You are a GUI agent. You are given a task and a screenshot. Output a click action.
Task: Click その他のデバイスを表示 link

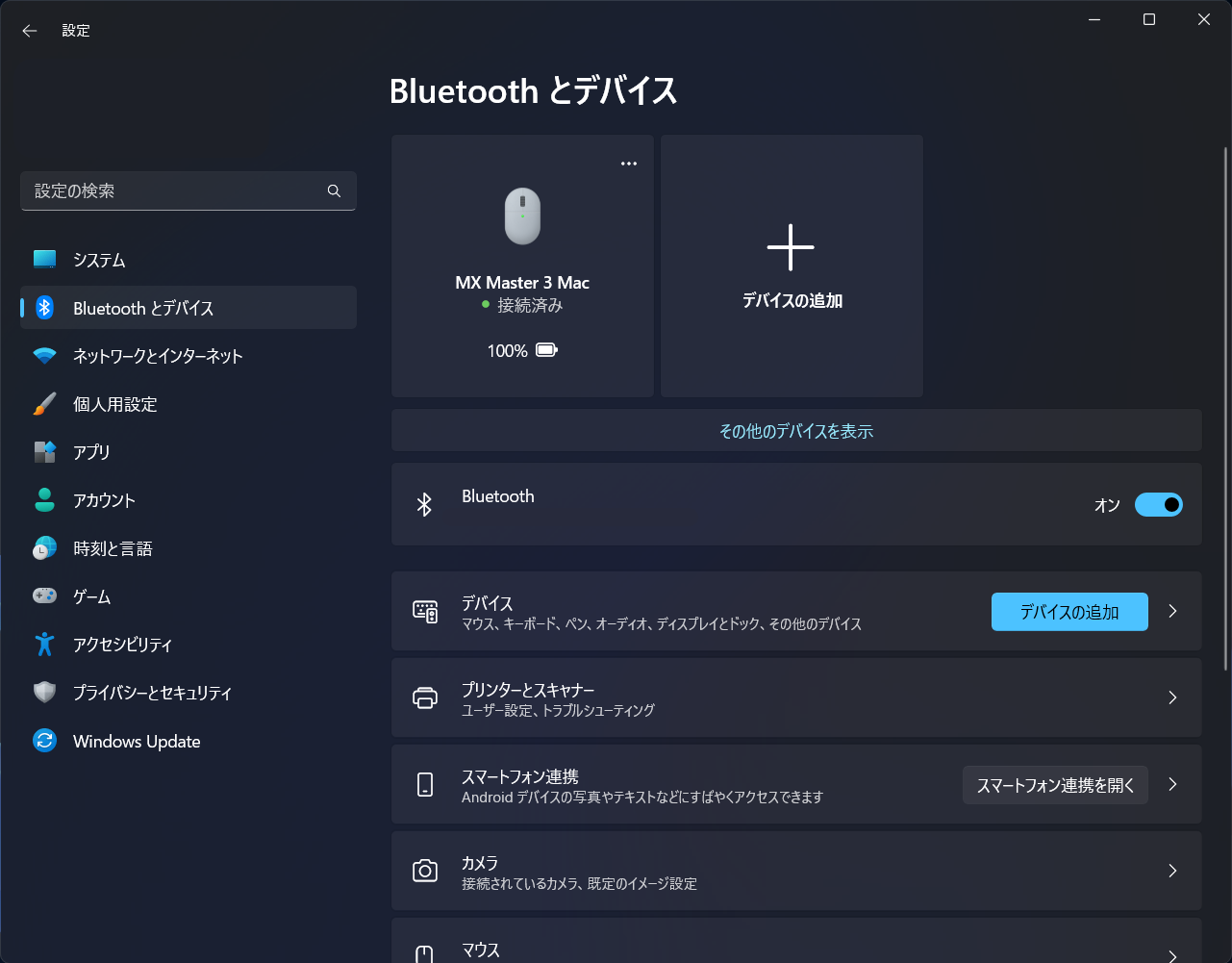795,431
